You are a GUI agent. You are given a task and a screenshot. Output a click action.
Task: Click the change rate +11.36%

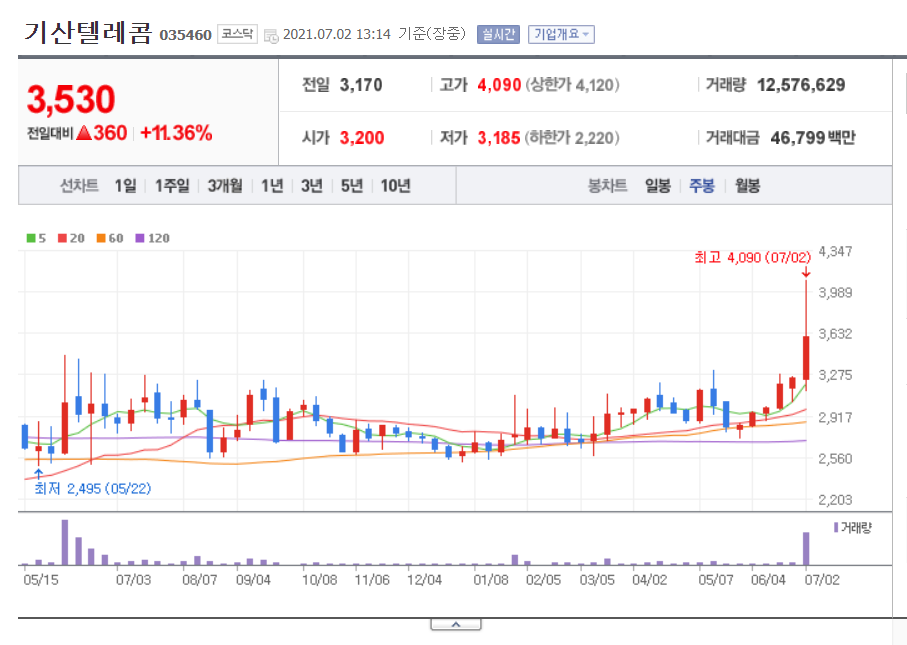click(176, 133)
